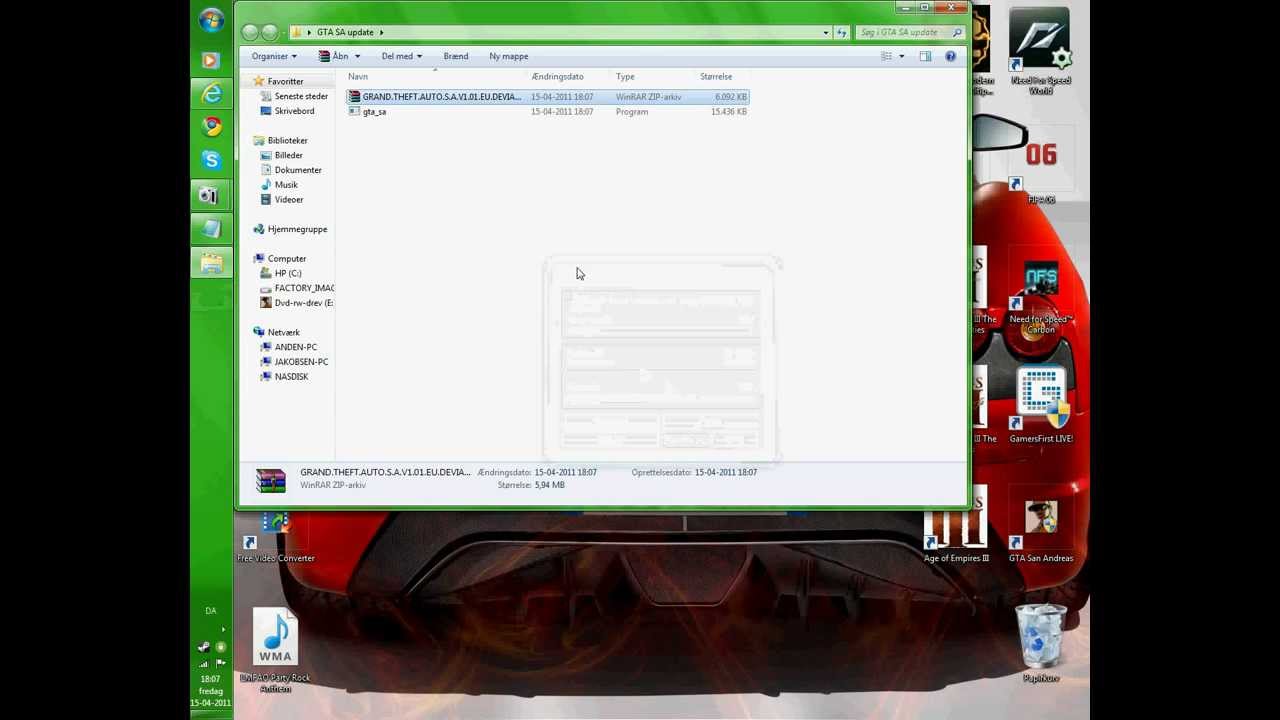This screenshot has height=720, width=1280.
Task: Open the Organiser dropdown menu
Action: point(274,56)
